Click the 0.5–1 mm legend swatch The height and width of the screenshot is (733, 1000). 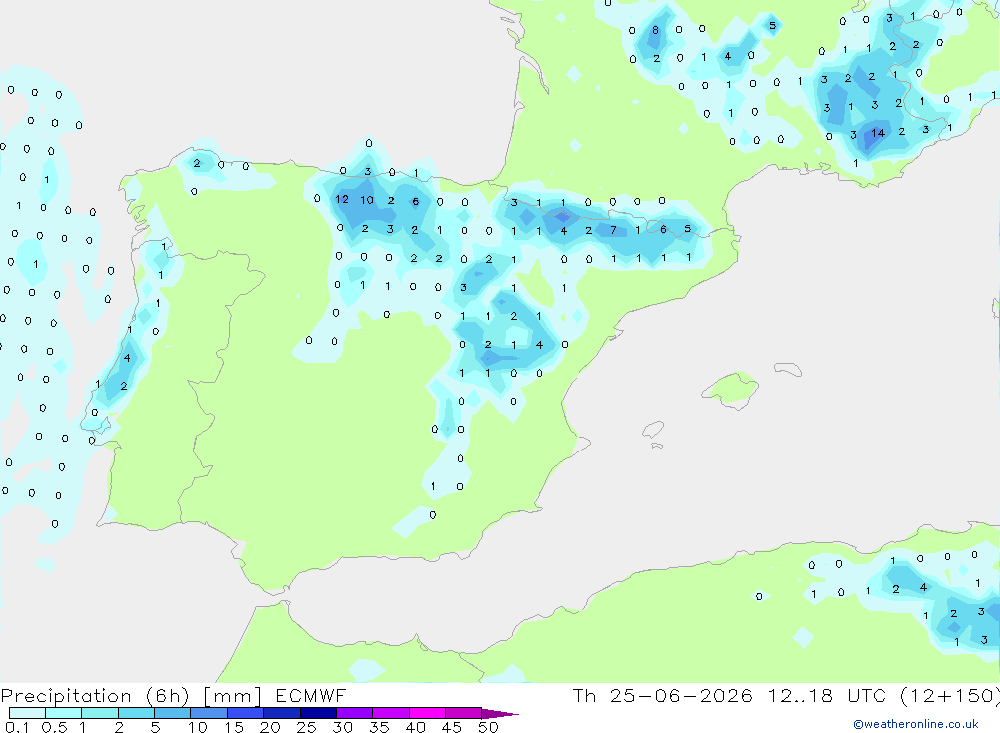pos(64,713)
